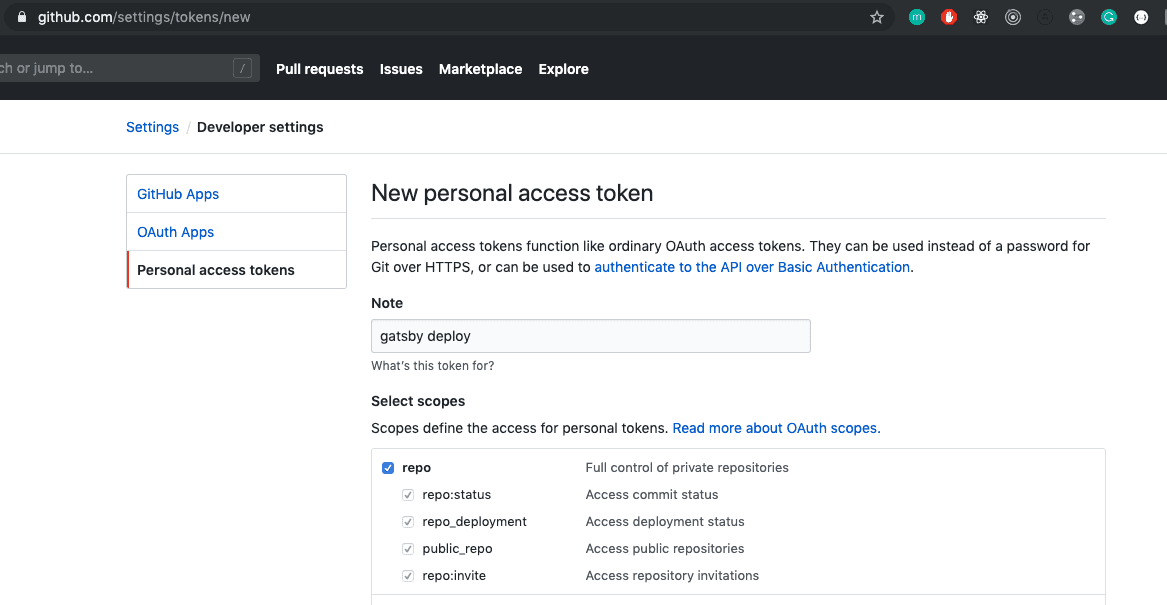
Task: Open the red stop-hand ad blocker extension
Action: pos(949,17)
